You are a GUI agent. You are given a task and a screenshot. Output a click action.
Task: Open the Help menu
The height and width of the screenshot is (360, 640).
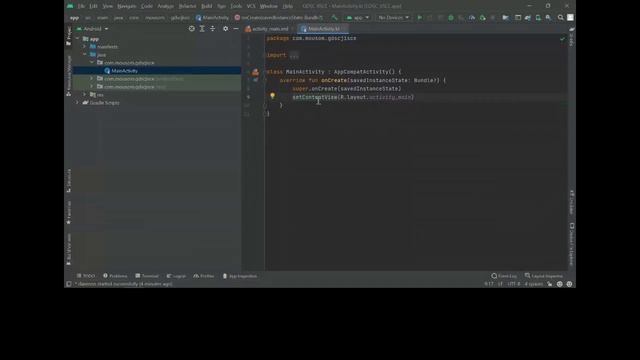tap(287, 6)
